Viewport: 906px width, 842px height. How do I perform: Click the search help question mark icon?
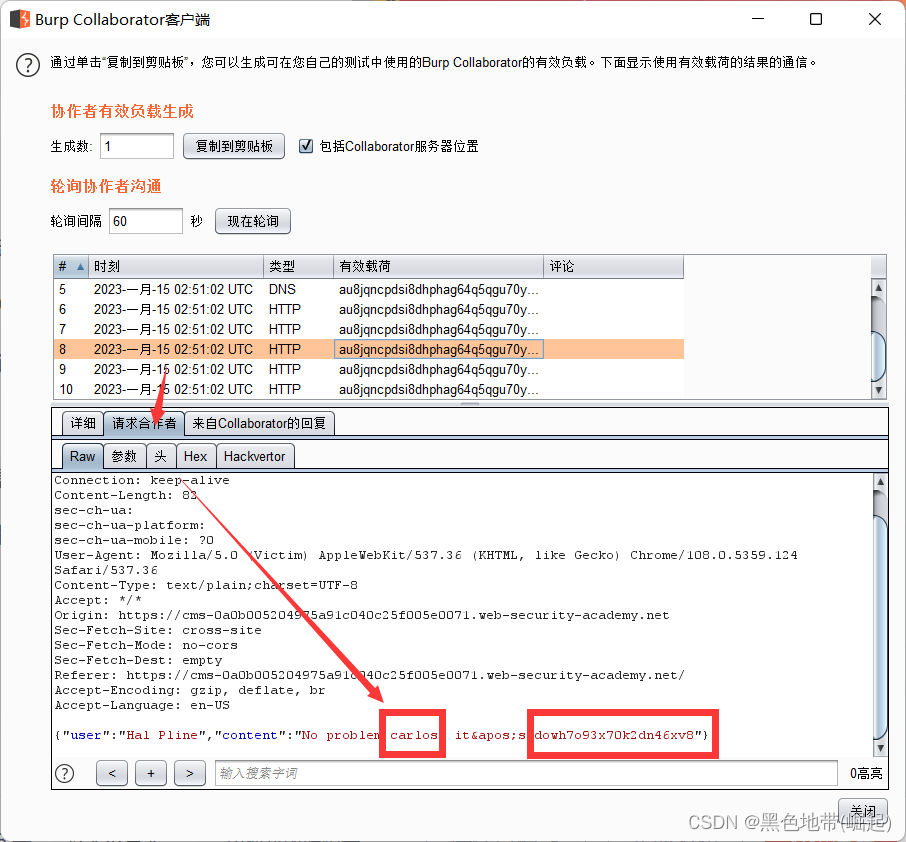65,773
